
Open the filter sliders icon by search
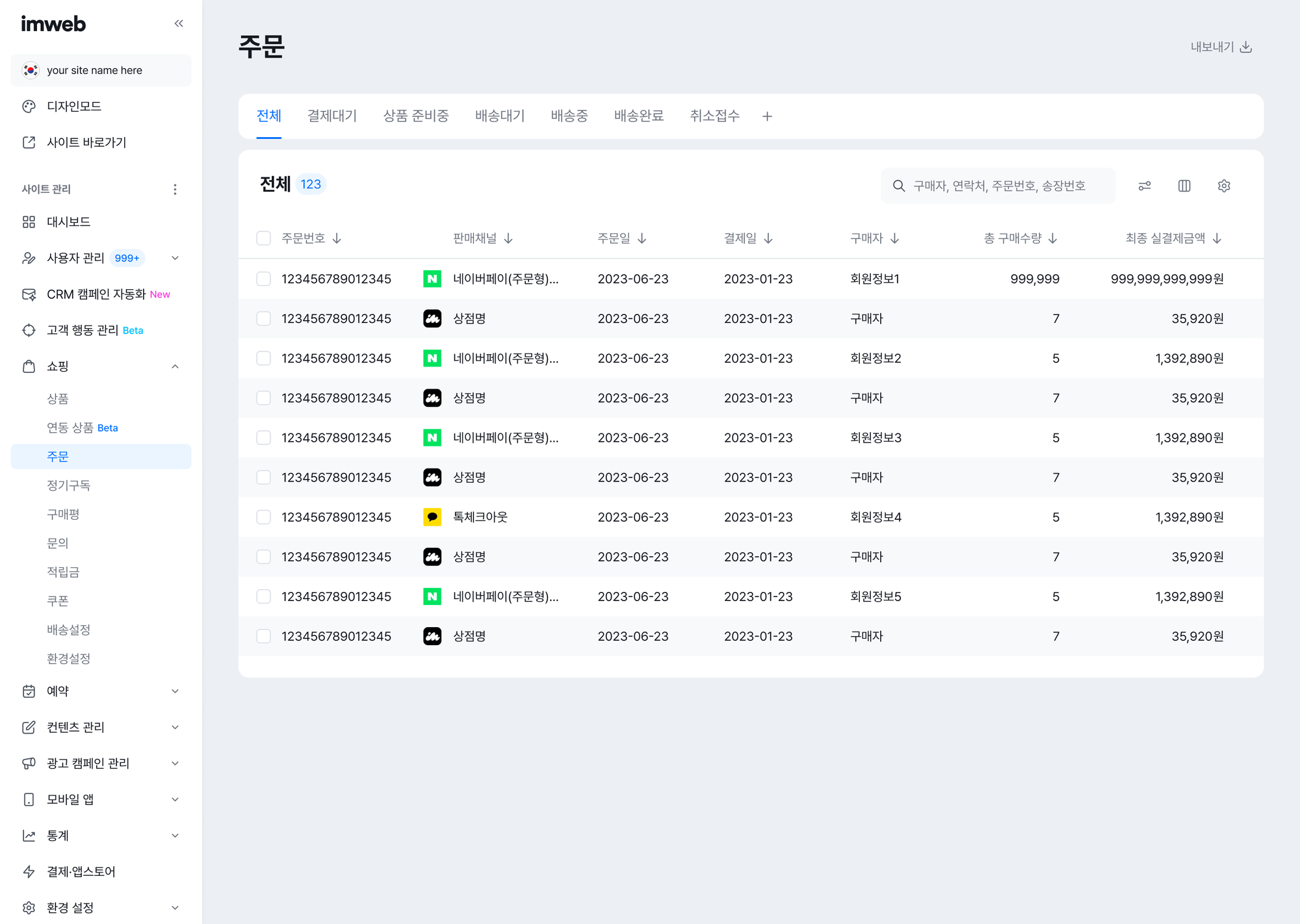[1145, 186]
